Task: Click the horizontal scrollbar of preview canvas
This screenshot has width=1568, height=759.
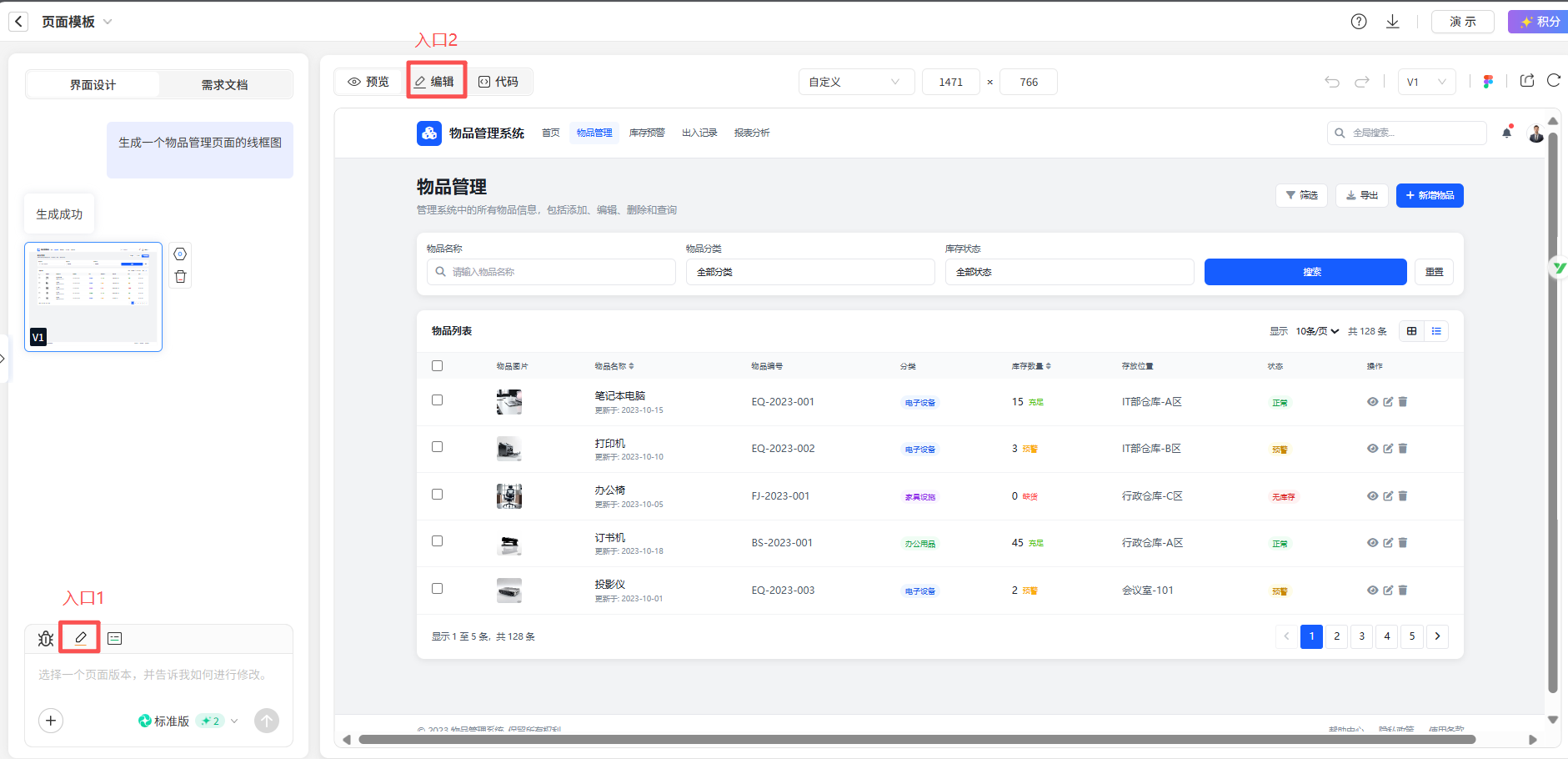Action: (x=916, y=739)
